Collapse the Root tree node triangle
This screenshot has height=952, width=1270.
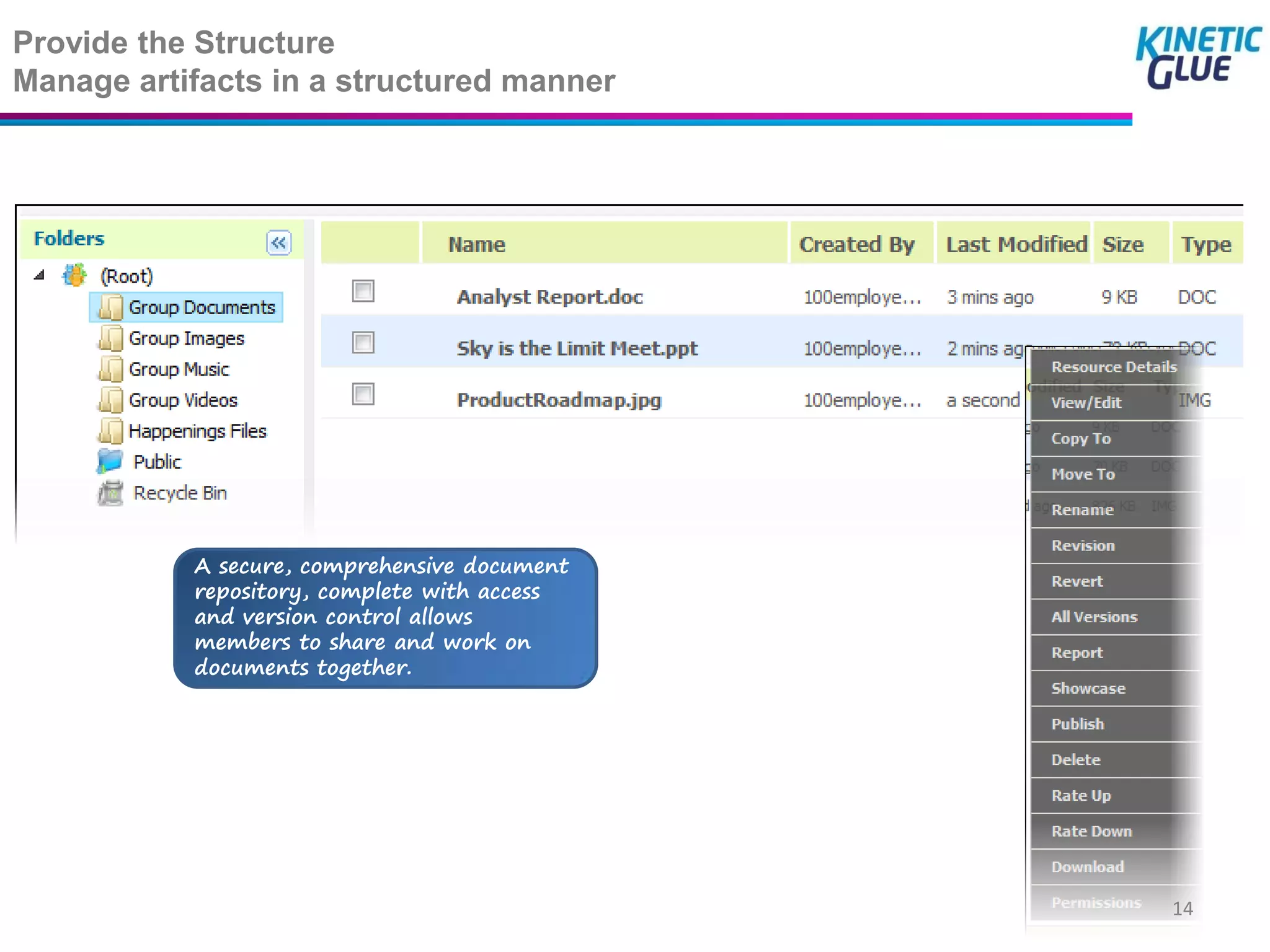point(40,275)
